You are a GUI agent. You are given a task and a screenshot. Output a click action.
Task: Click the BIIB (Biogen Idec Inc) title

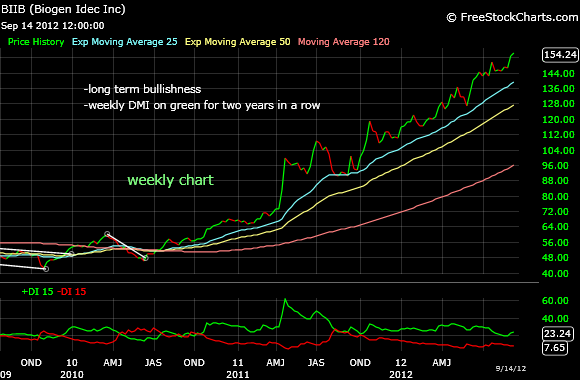[x=63, y=9]
